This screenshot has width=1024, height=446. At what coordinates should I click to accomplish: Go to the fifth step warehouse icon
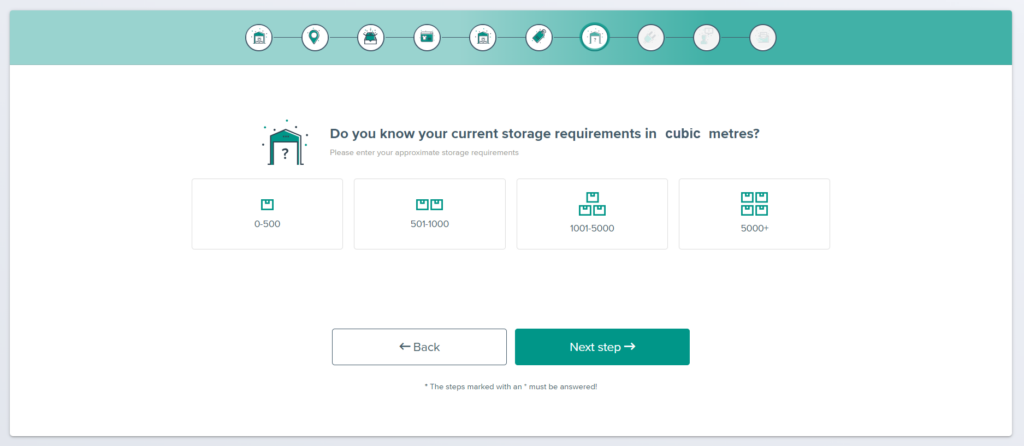(483, 37)
